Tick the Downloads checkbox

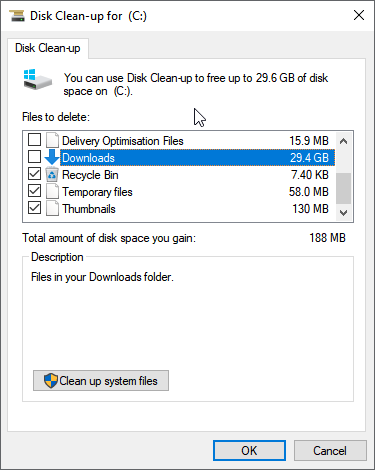(x=35, y=157)
